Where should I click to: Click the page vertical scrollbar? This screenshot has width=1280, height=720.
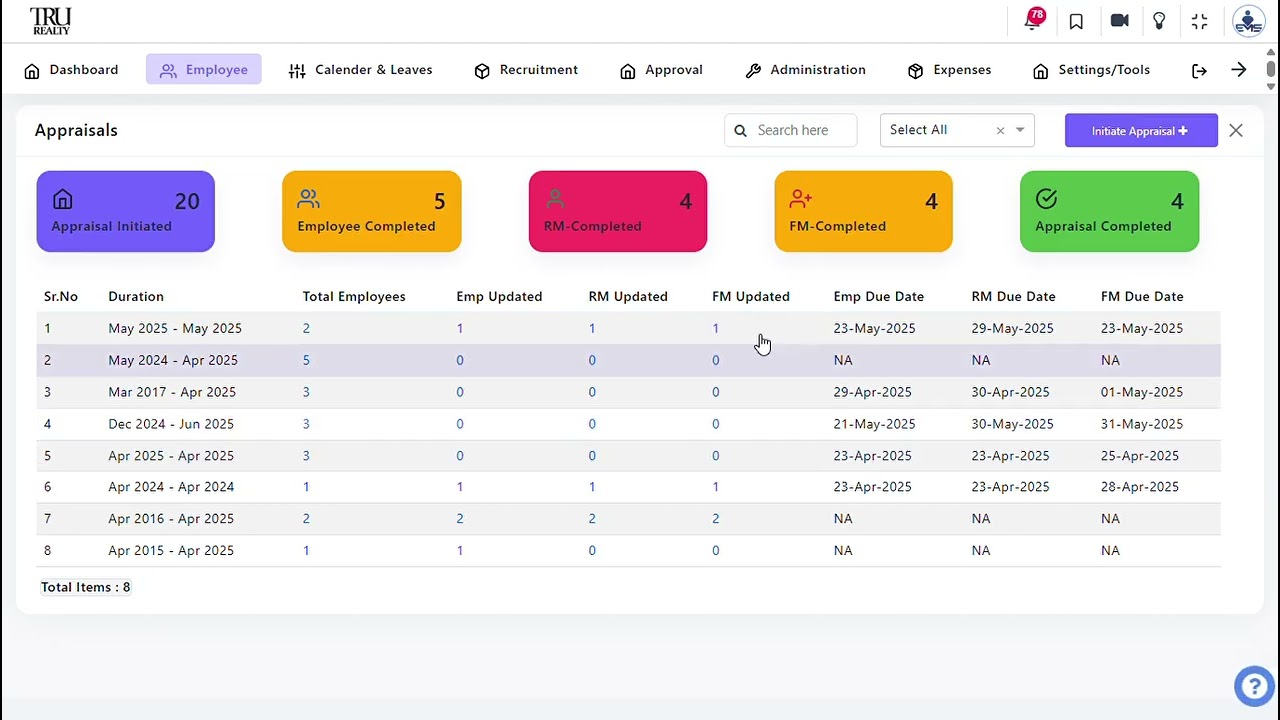(x=1271, y=68)
